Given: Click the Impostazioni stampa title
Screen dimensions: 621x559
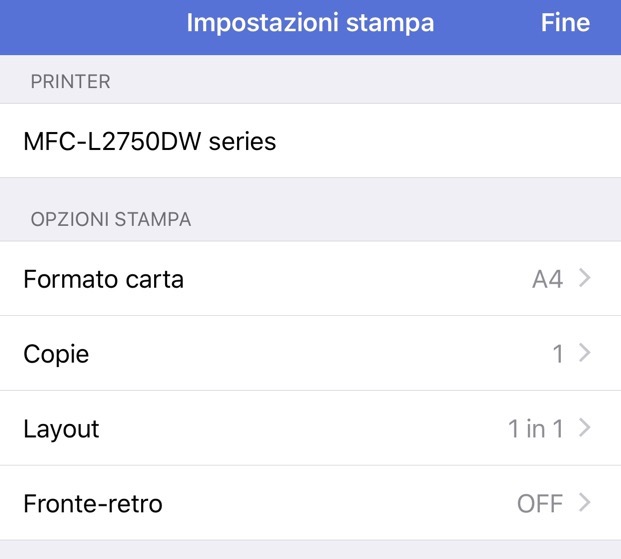Looking at the screenshot, I should [310, 23].
